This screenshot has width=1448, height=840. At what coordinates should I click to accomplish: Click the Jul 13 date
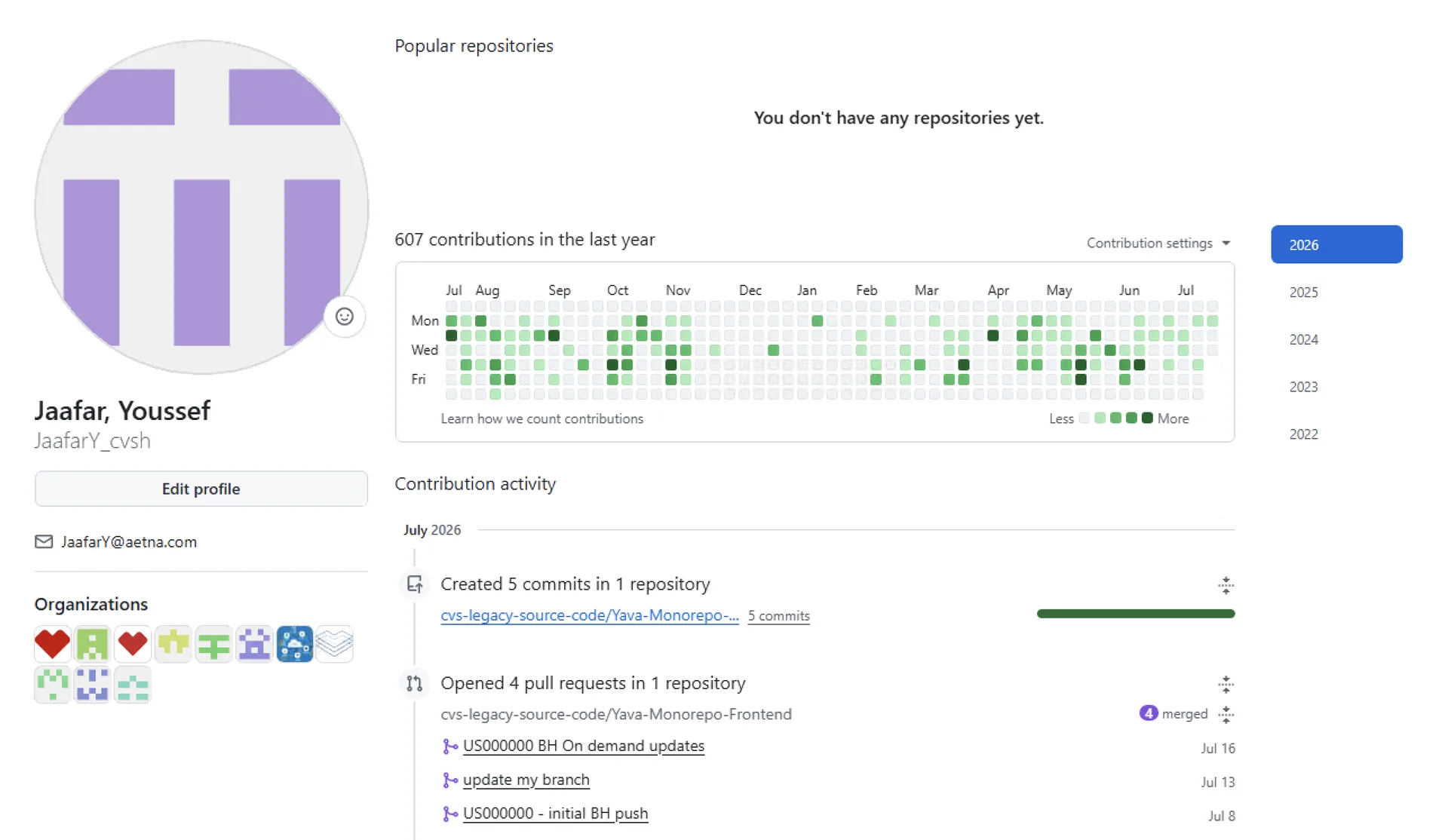1218,782
